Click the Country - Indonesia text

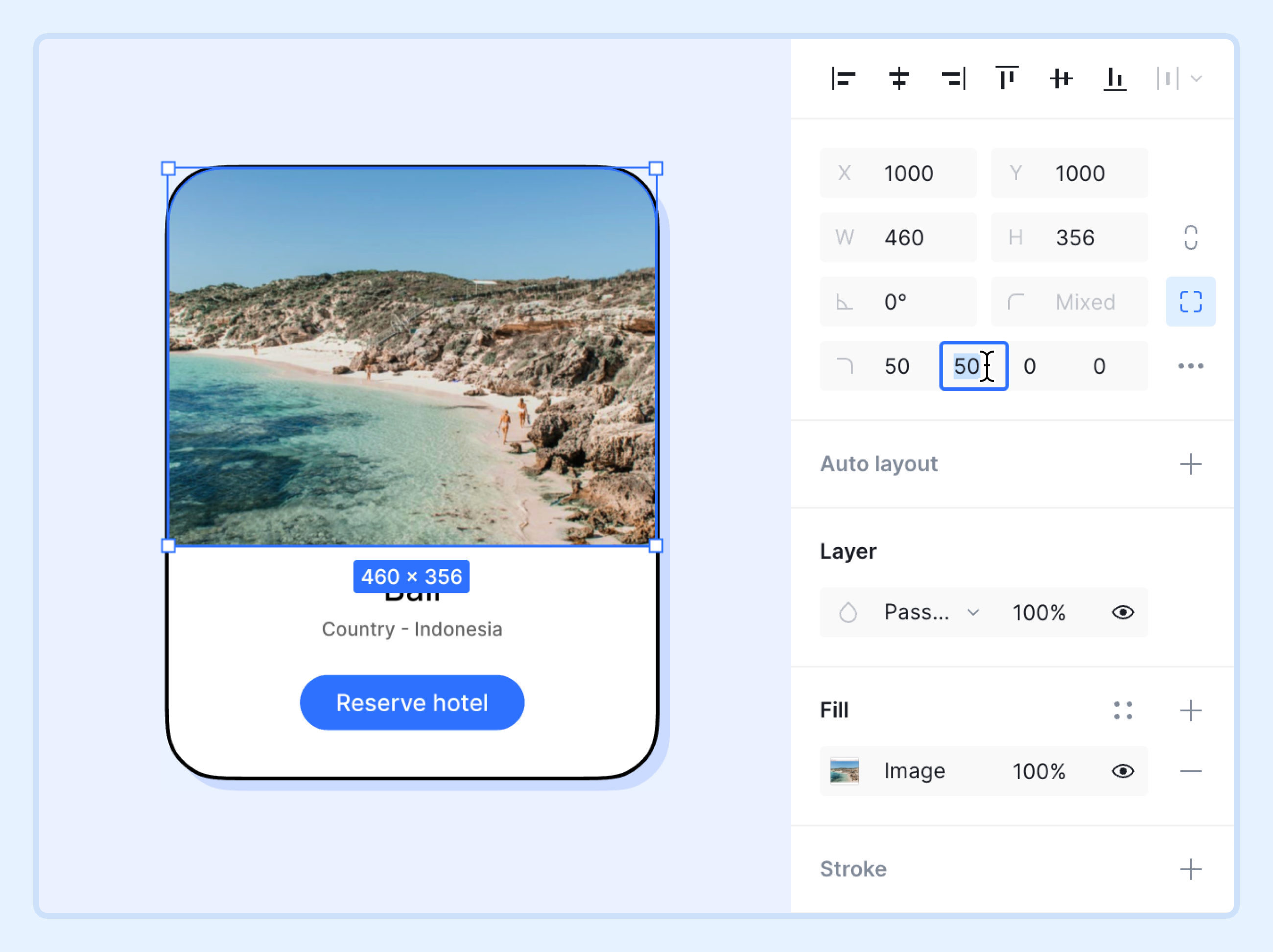tap(412, 629)
